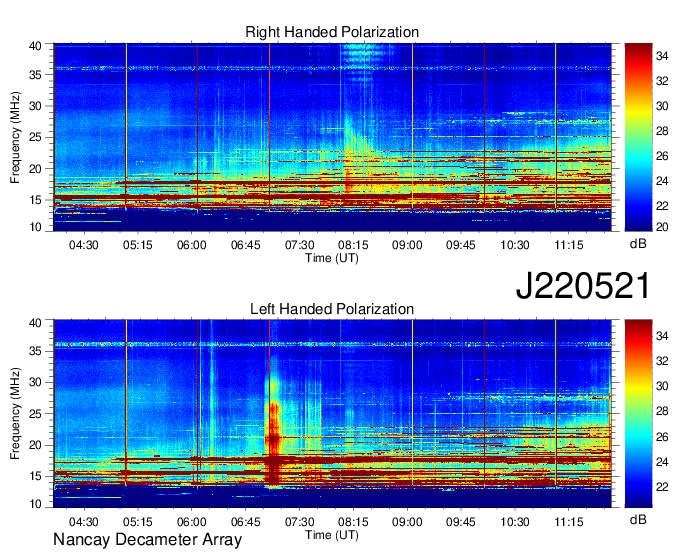This screenshot has width=680, height=552.
Task: Click the 26 dB label on the bottom colorbar
Action: [x=662, y=437]
